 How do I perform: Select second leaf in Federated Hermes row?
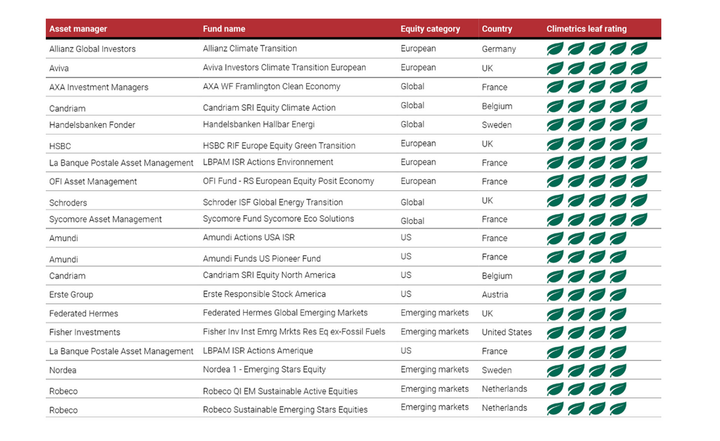576,314
